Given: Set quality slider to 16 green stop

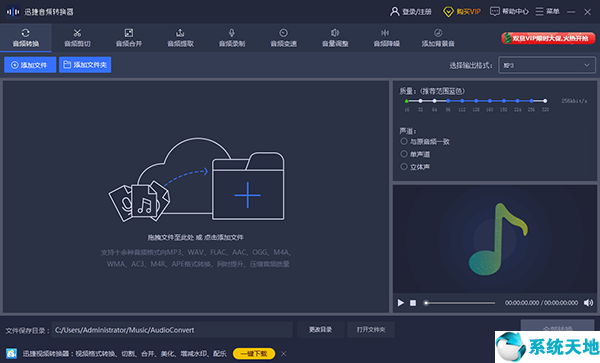Looking at the screenshot, I should point(406,101).
